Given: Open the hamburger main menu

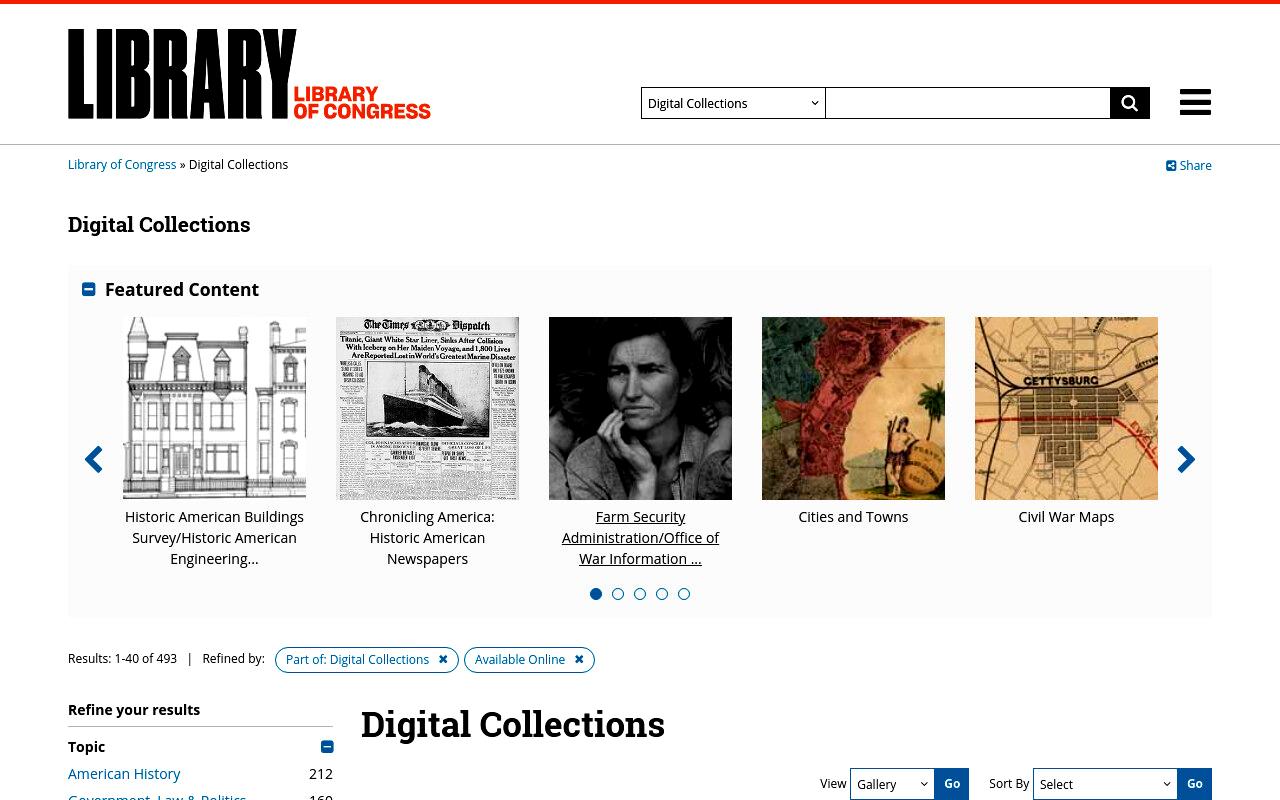Looking at the screenshot, I should coord(1195,102).
